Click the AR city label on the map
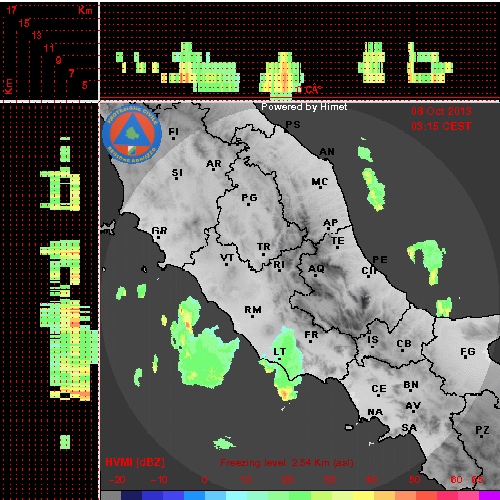The width and height of the screenshot is (500, 500). 214,164
